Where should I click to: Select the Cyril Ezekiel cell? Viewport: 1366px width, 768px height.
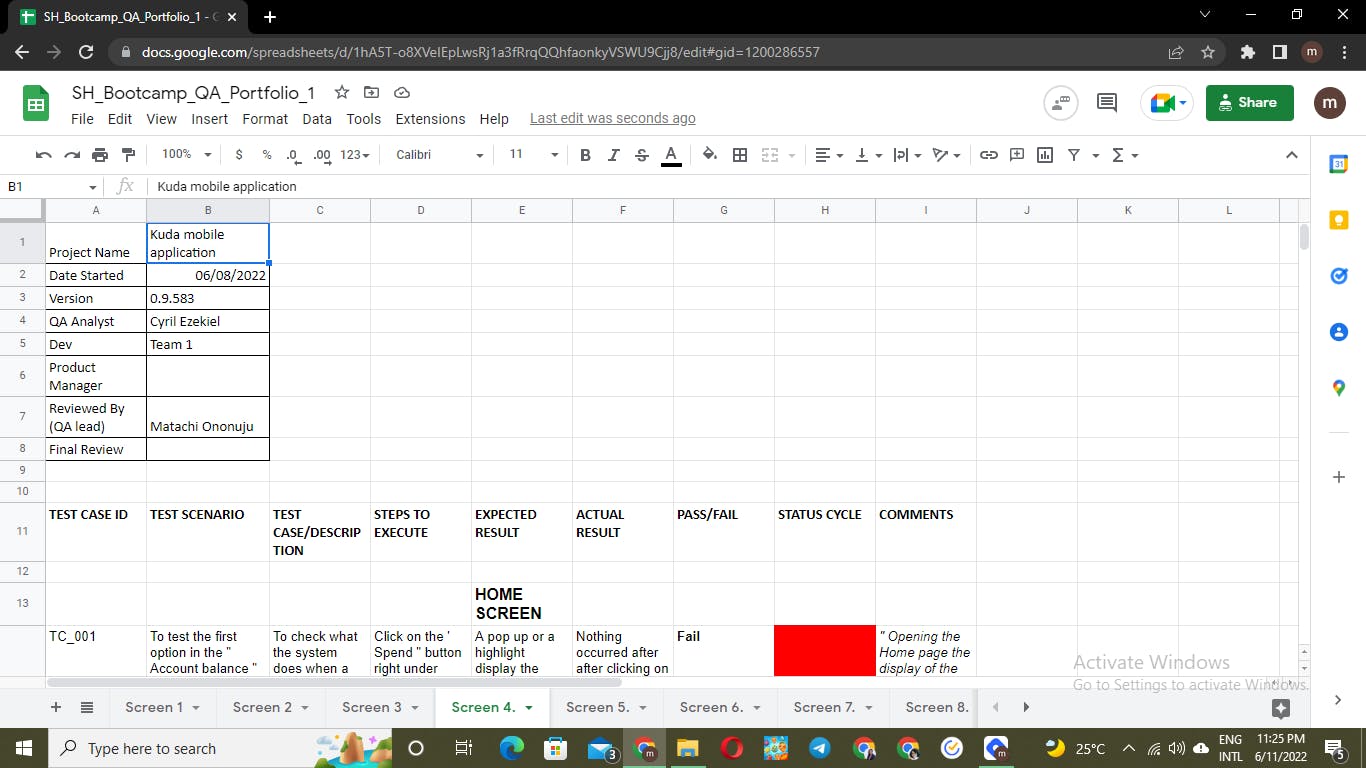tap(208, 321)
